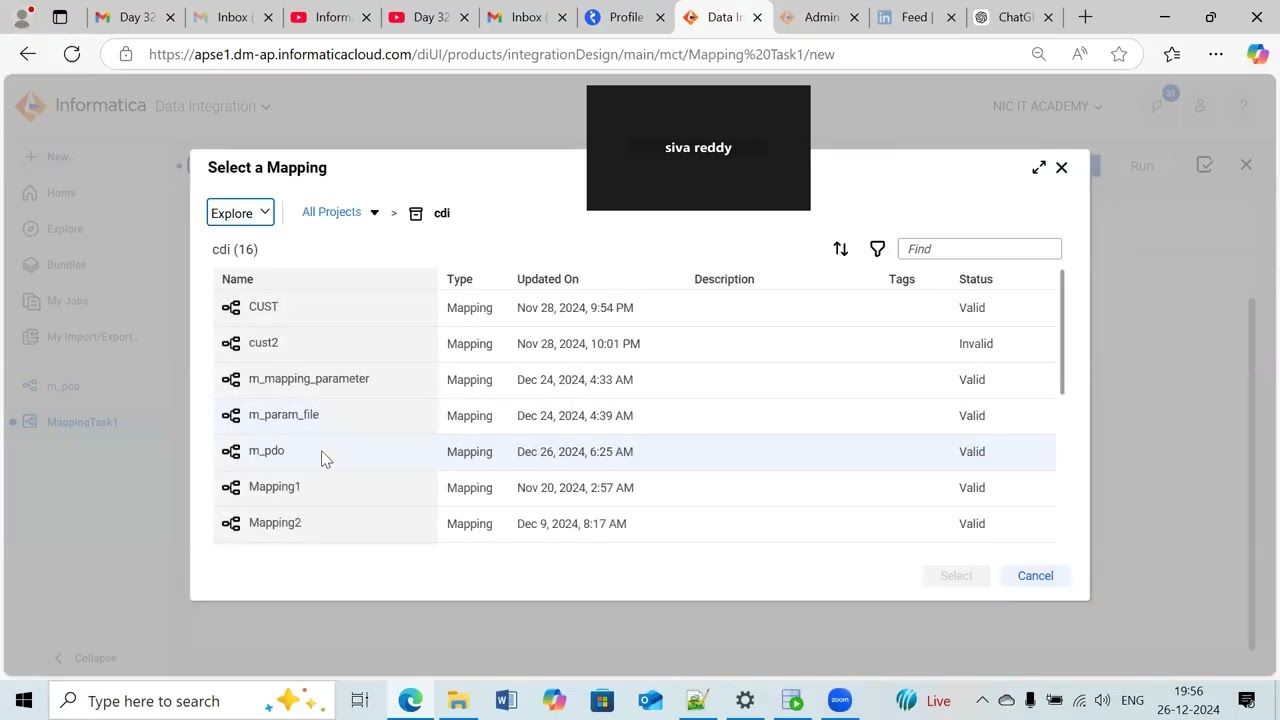This screenshot has height=720, width=1280.
Task: Maximize the Select a Mapping dialog
Action: [1039, 168]
